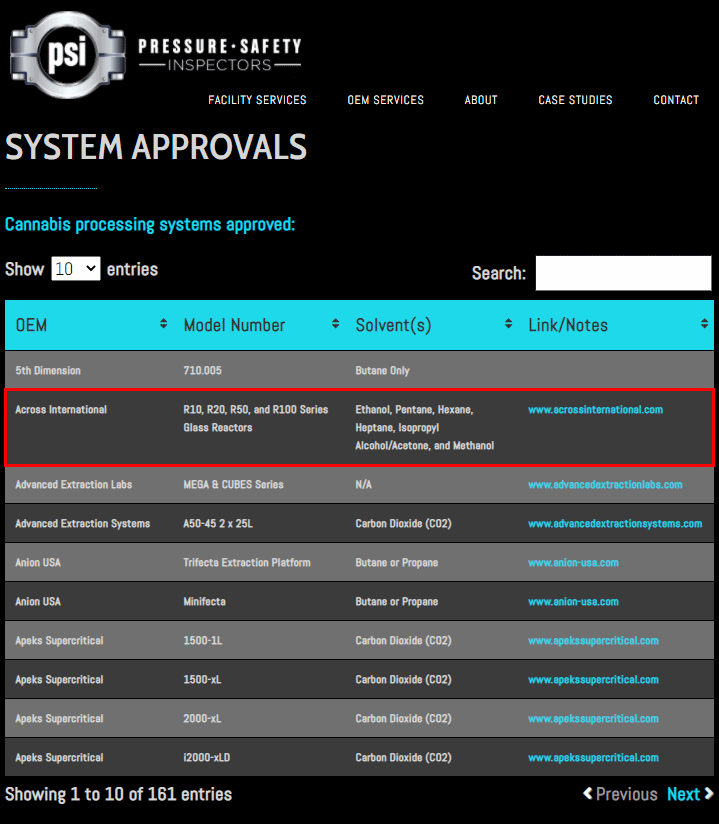The image size is (719, 824).
Task: Go to the About page
Action: pos(481,100)
